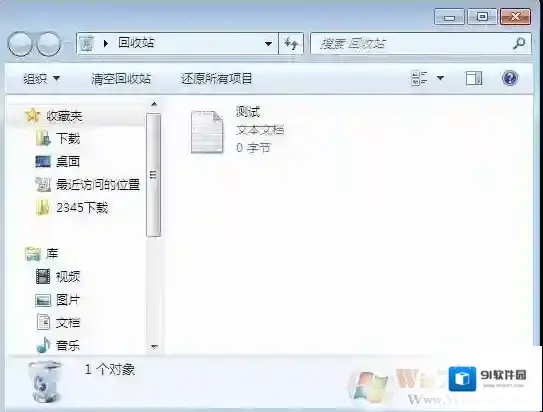Image resolution: width=543 pixels, height=412 pixels.
Task: Click the navigation pane scrollbar thumb
Action: pyautogui.click(x=153, y=175)
